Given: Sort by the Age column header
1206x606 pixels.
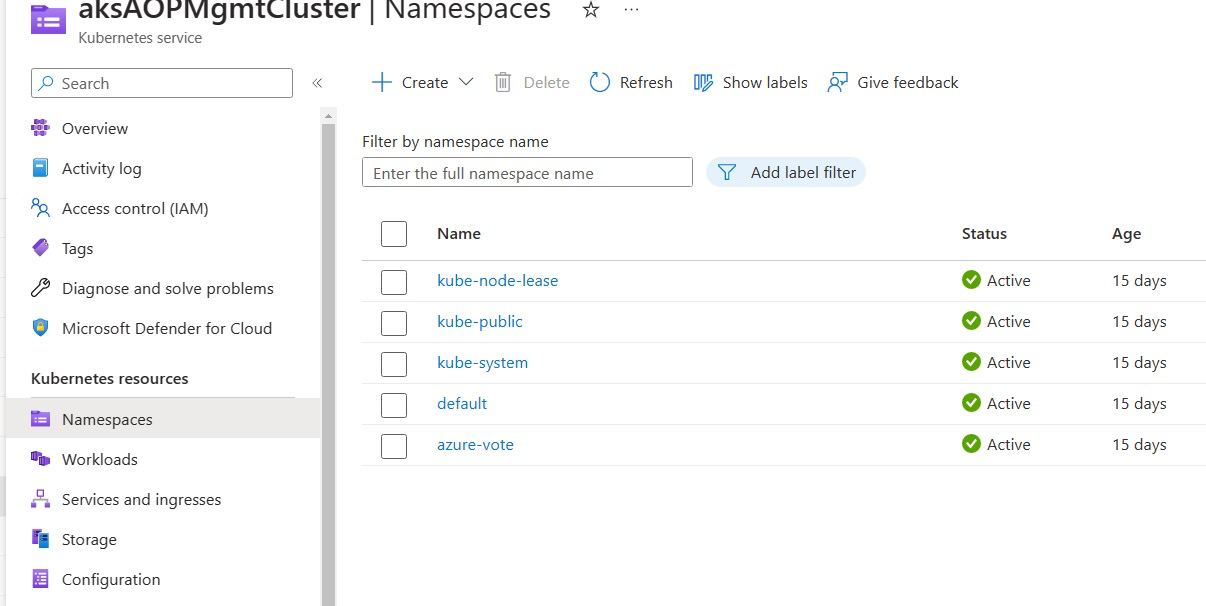Looking at the screenshot, I should click(1126, 233).
